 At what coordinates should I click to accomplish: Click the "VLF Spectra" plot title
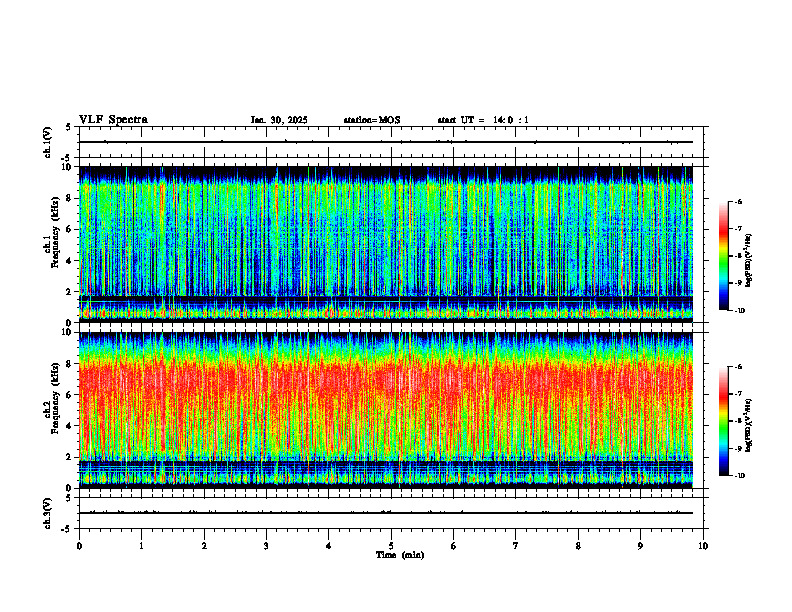coord(114,120)
